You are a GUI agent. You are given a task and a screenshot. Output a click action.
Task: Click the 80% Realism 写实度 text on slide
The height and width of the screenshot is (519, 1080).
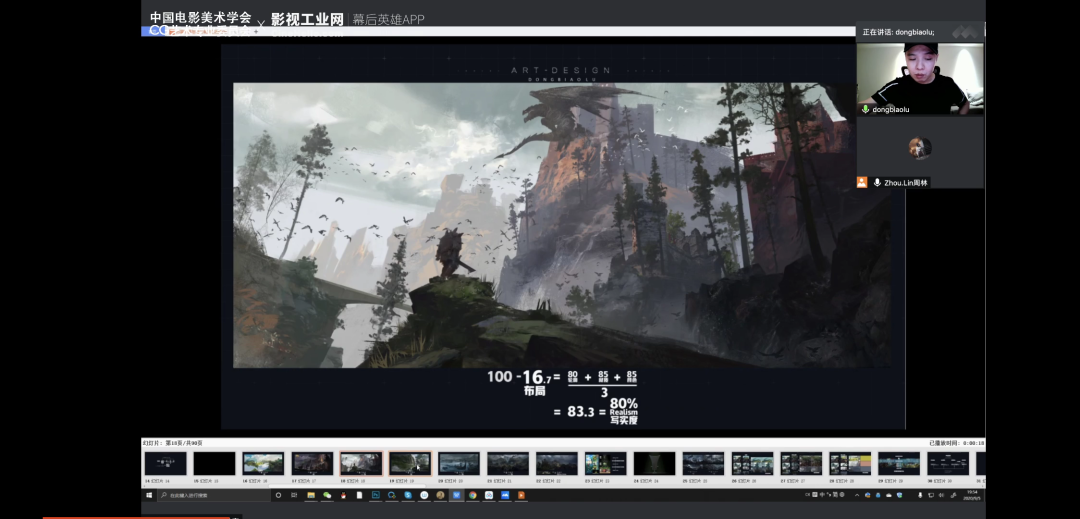point(623,410)
